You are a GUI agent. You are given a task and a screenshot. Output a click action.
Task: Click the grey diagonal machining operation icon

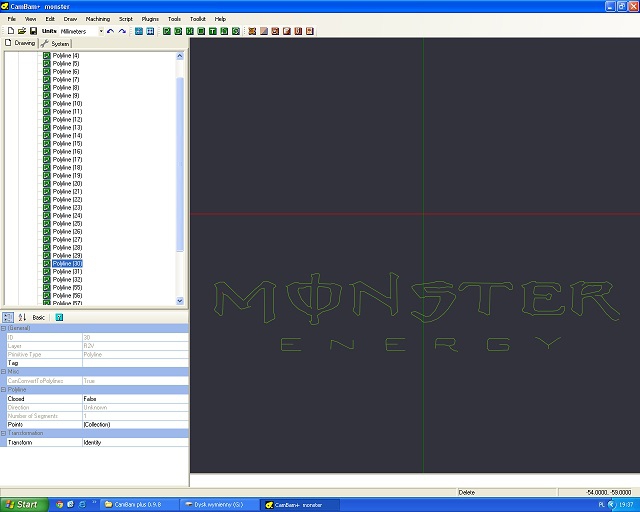coord(264,31)
